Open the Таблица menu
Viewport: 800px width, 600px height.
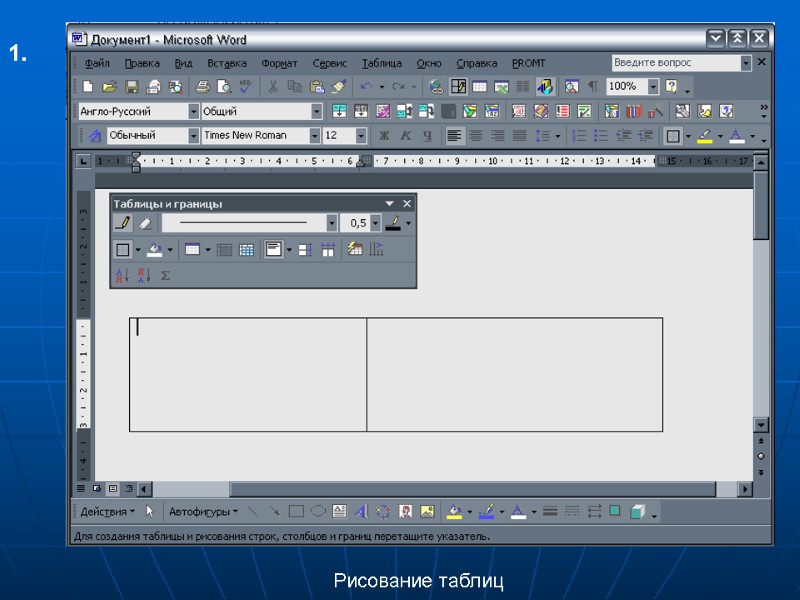tap(382, 63)
